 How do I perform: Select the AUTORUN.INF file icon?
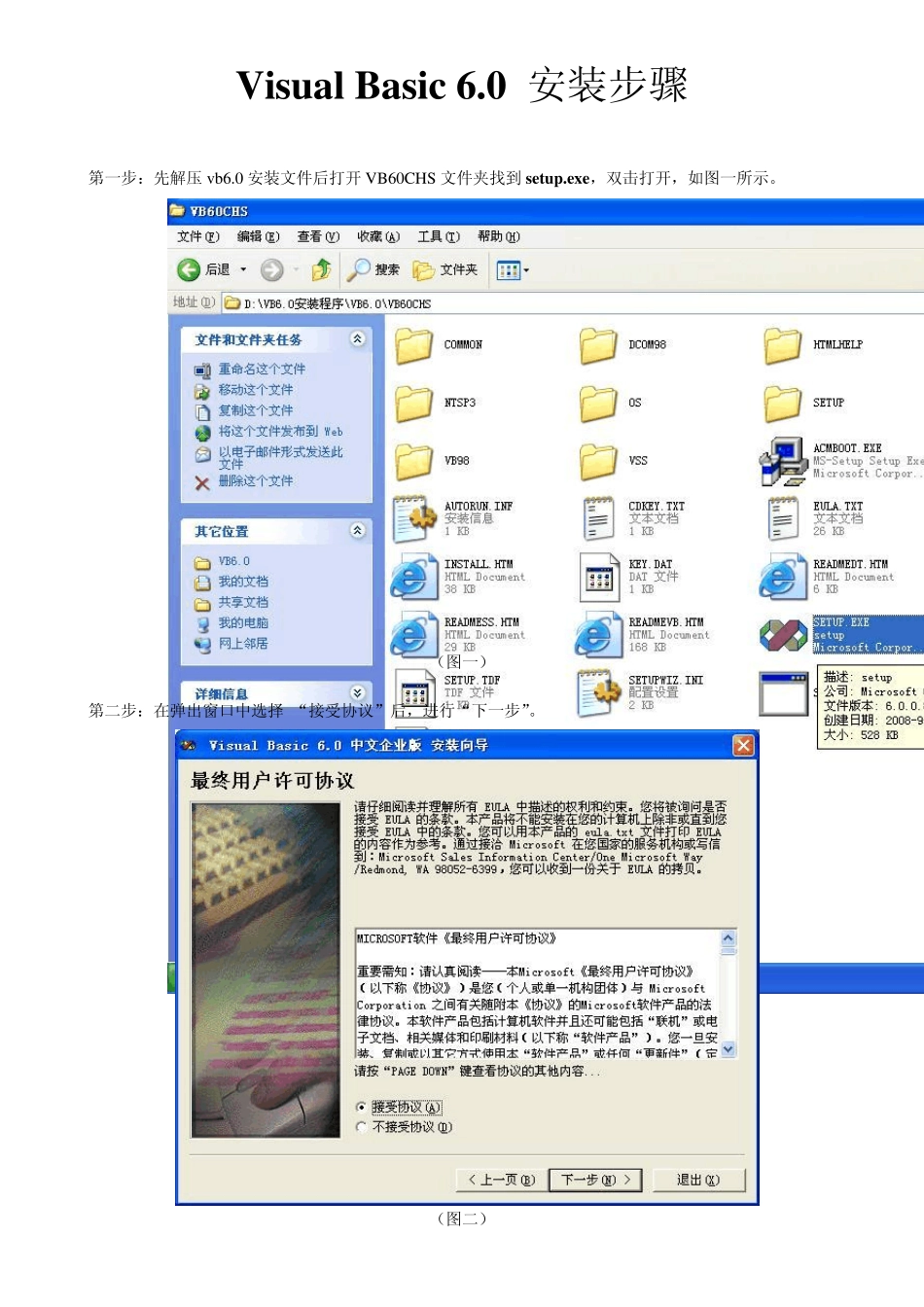pos(414,518)
